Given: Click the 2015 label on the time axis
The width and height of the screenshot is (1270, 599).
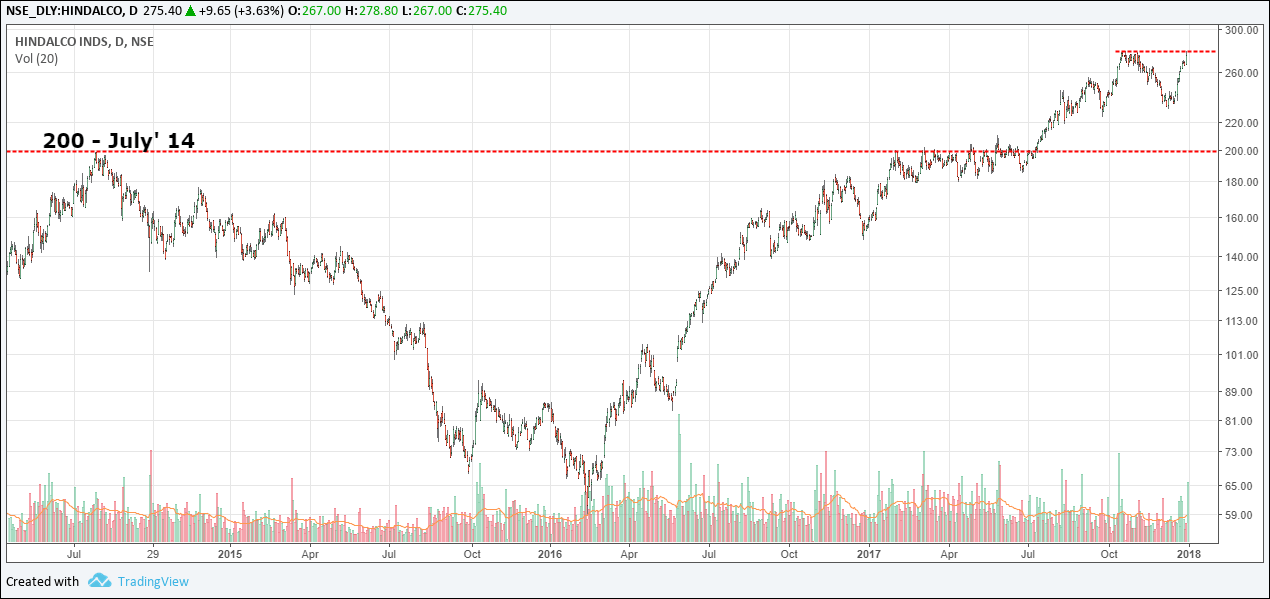Looking at the screenshot, I should 230,552.
